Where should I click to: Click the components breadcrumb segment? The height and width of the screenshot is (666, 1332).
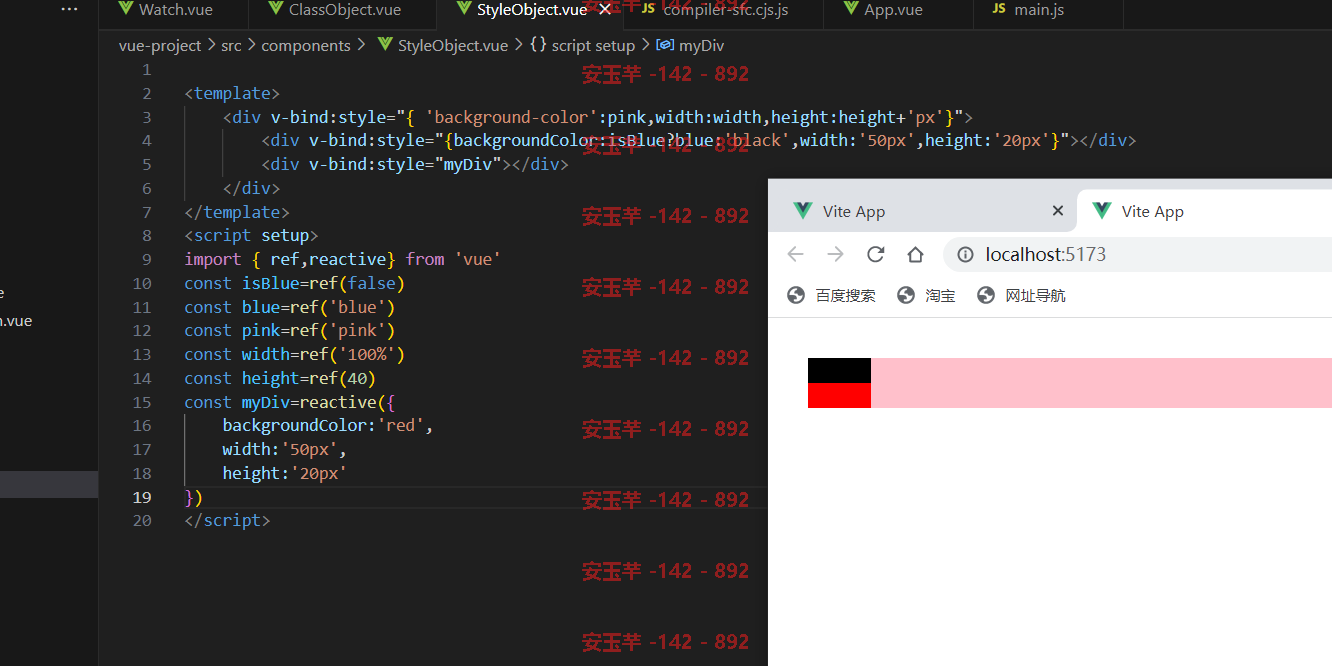[306, 46]
